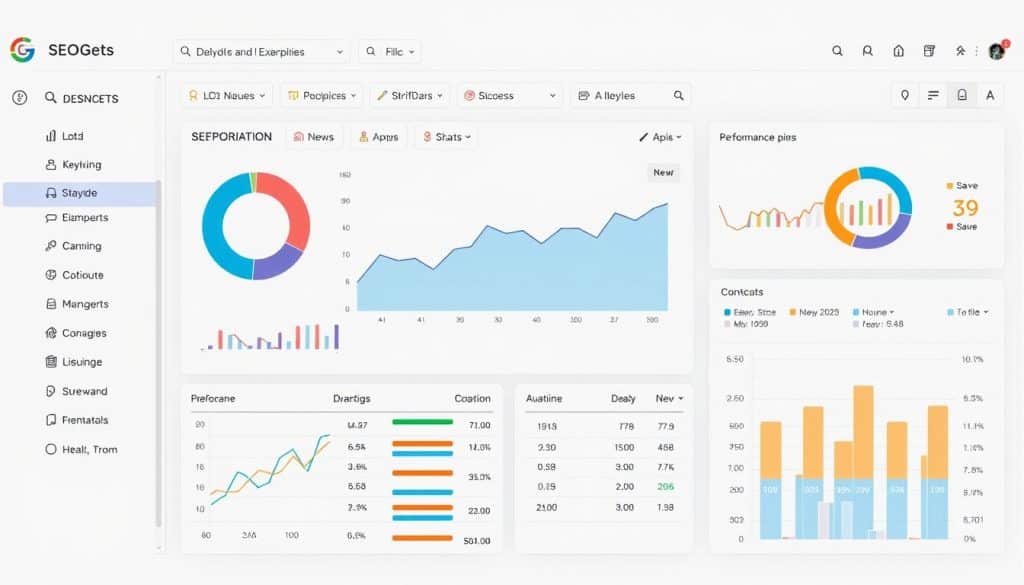
Task: Click the green progress bar at 71.00
Action: click(423, 422)
